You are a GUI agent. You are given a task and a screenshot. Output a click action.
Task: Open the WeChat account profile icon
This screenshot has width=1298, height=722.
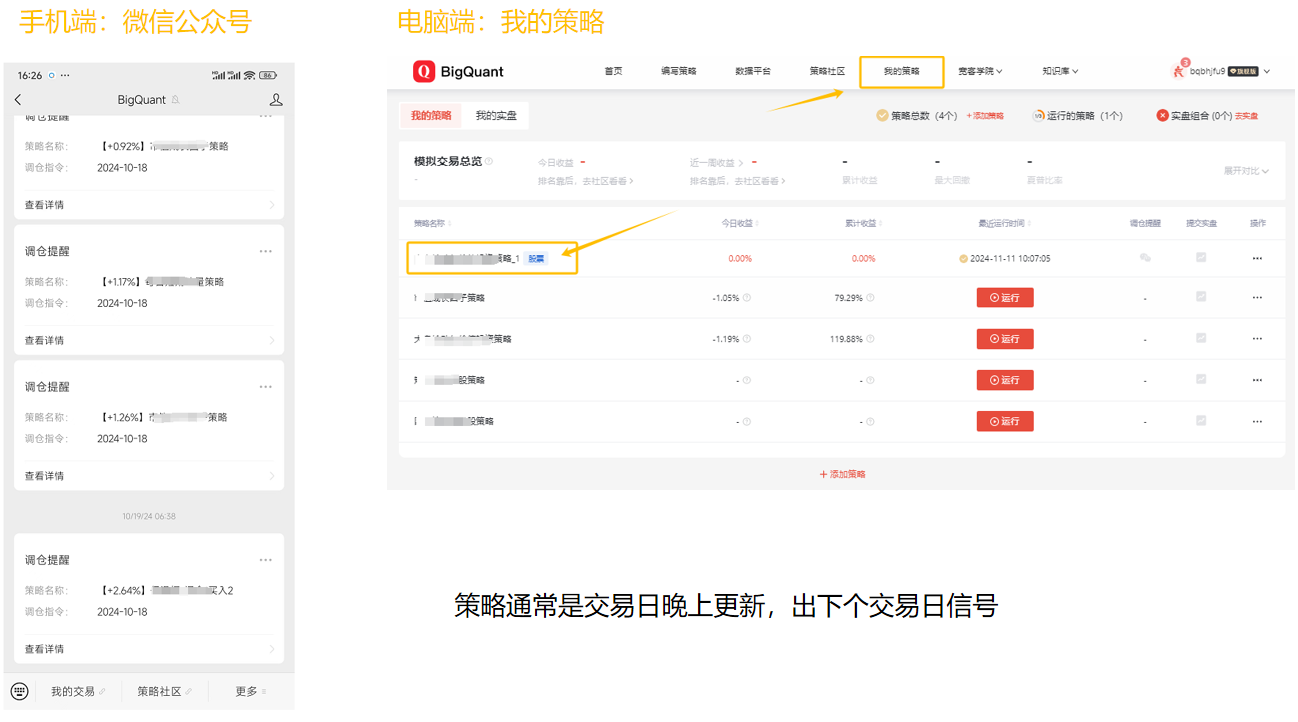[276, 100]
